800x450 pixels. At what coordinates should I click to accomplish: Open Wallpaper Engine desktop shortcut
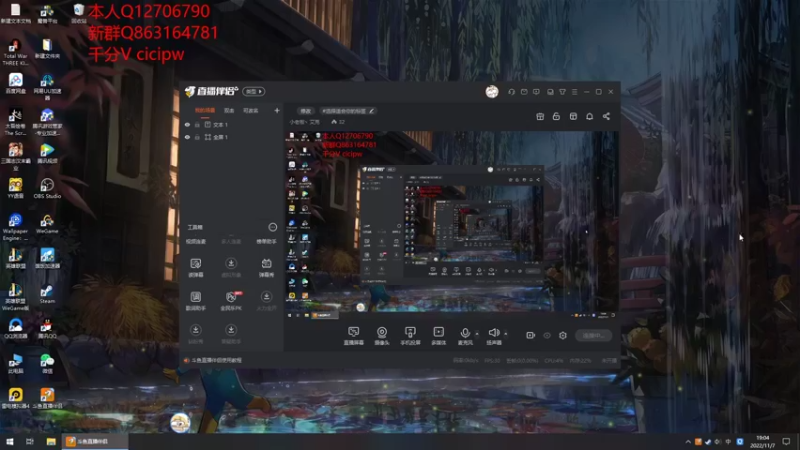(15, 227)
